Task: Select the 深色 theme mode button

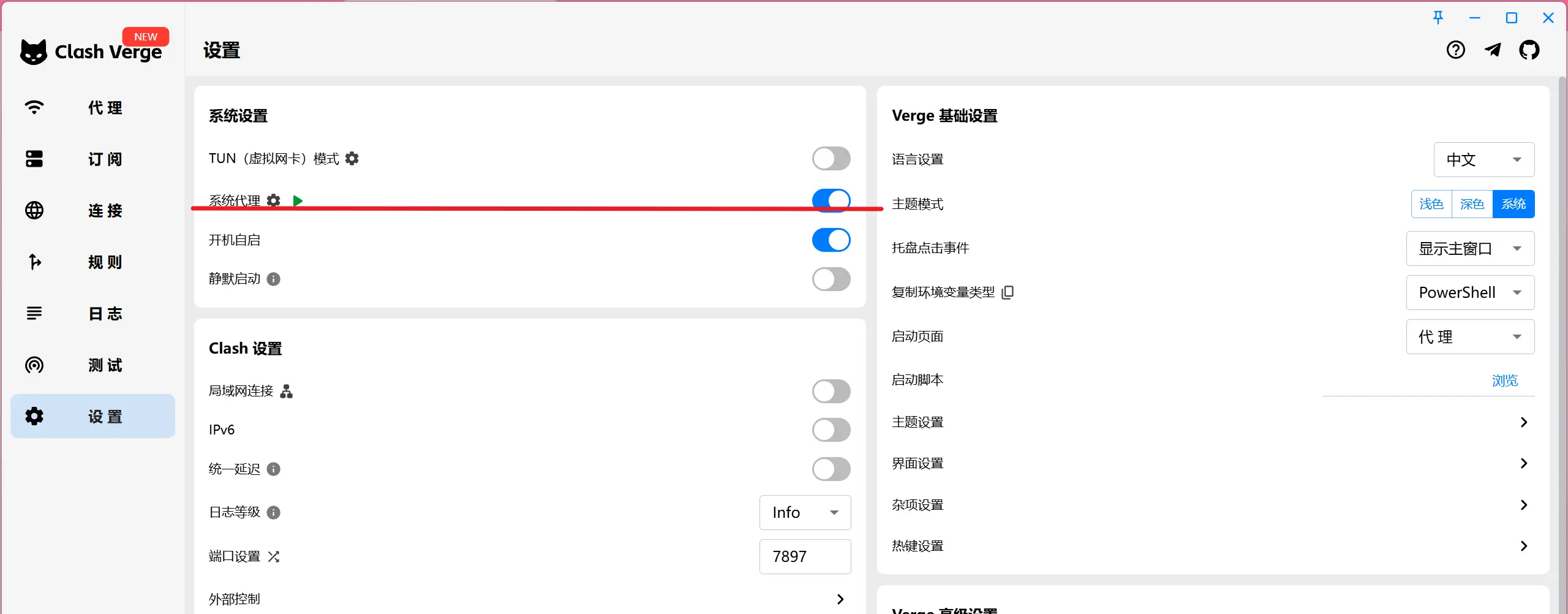Action: pyautogui.click(x=1472, y=204)
